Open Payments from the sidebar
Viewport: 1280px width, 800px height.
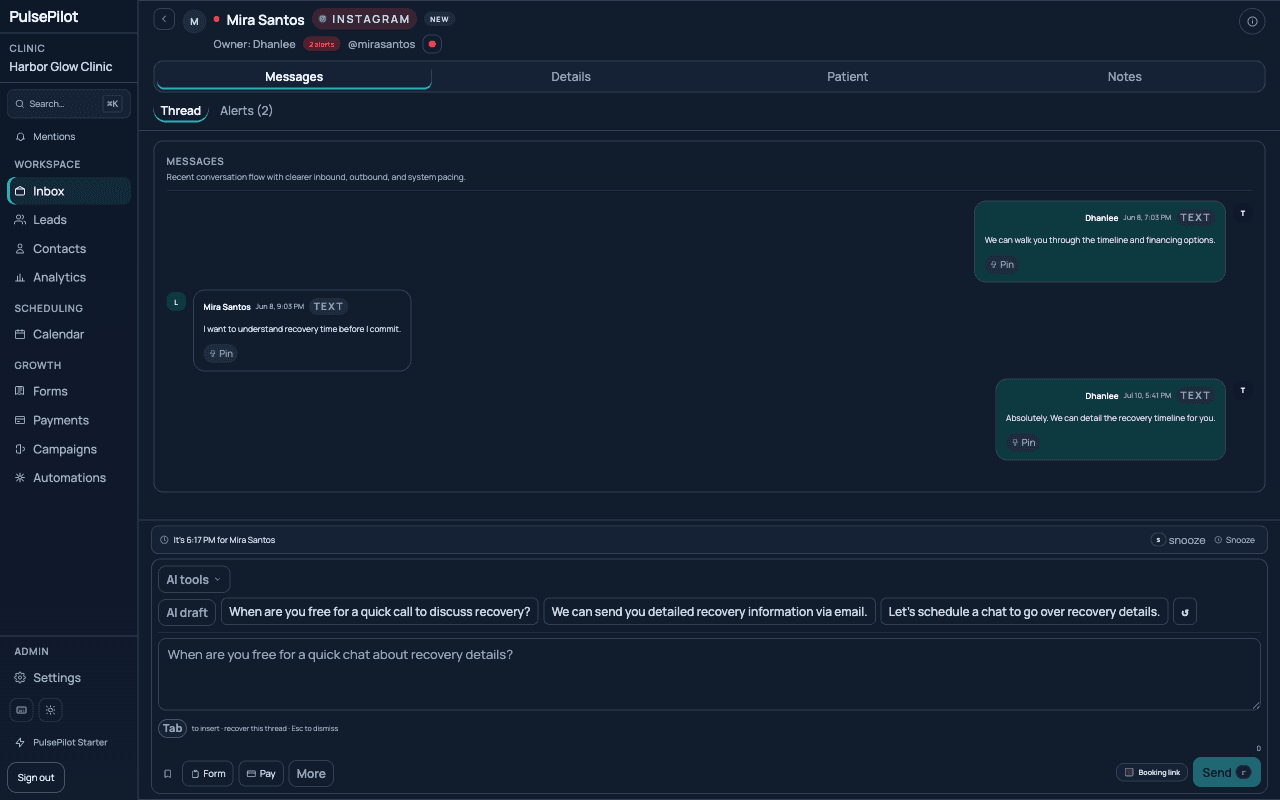point(69,421)
